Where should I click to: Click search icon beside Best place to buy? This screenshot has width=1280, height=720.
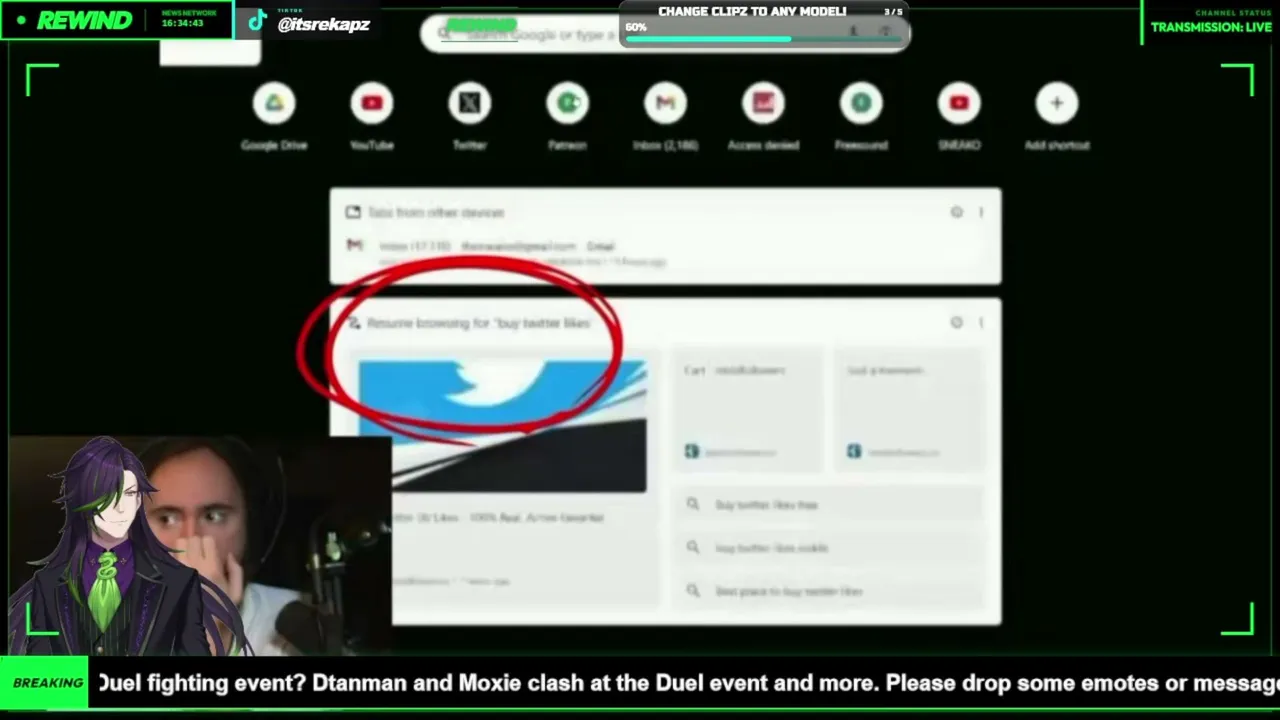(692, 591)
